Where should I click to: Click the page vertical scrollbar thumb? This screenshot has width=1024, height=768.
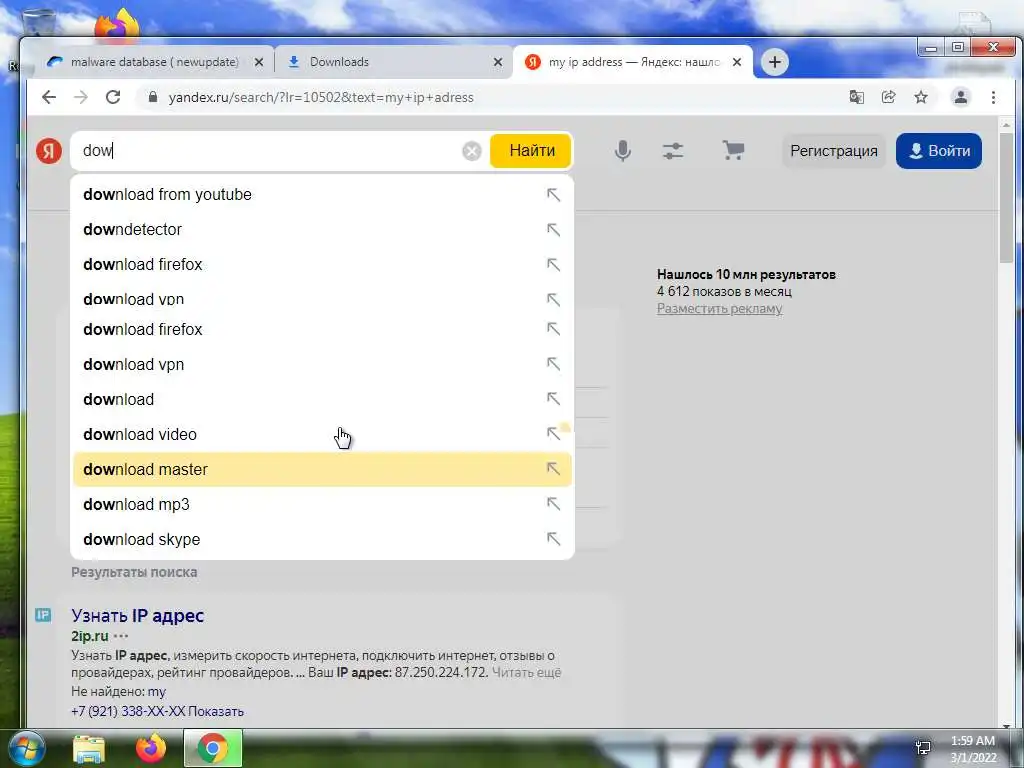tap(1006, 199)
